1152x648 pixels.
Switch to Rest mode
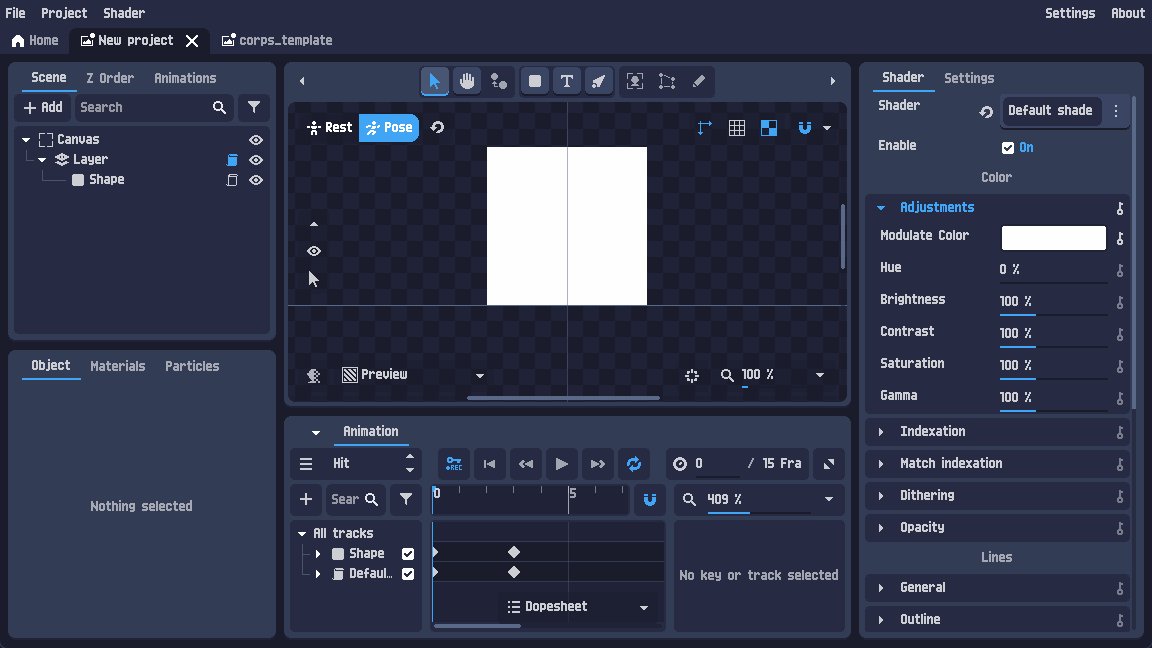329,127
